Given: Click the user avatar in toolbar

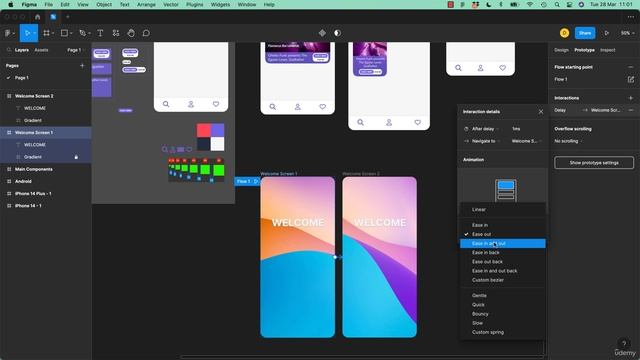Looking at the screenshot, I should point(564,33).
